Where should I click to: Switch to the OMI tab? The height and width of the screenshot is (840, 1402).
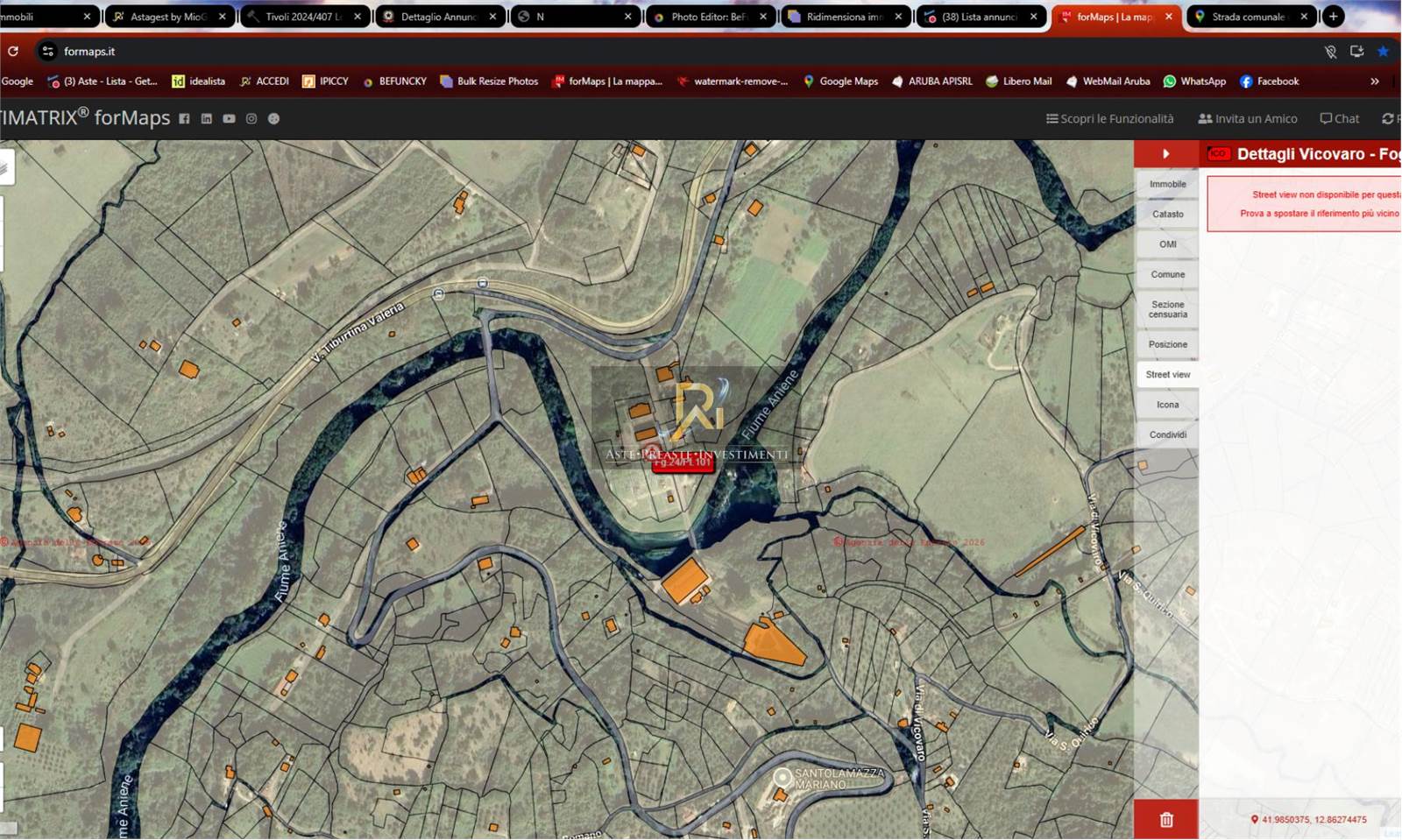1167,244
